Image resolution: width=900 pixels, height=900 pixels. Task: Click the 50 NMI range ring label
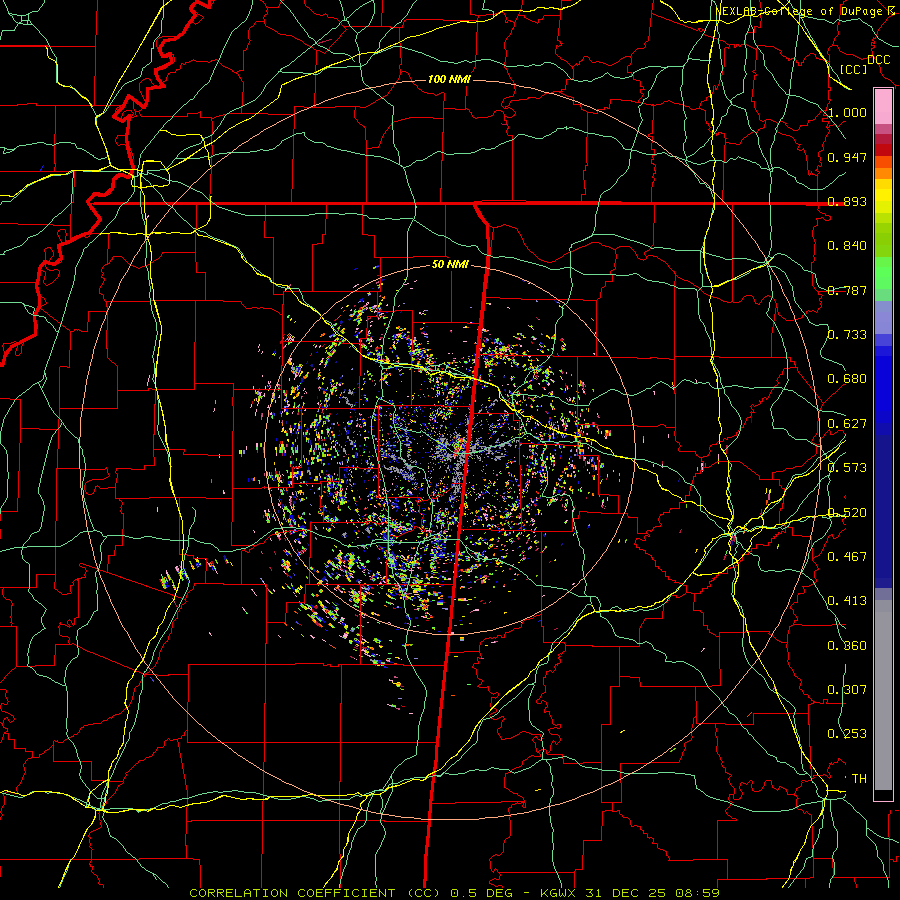450,264
